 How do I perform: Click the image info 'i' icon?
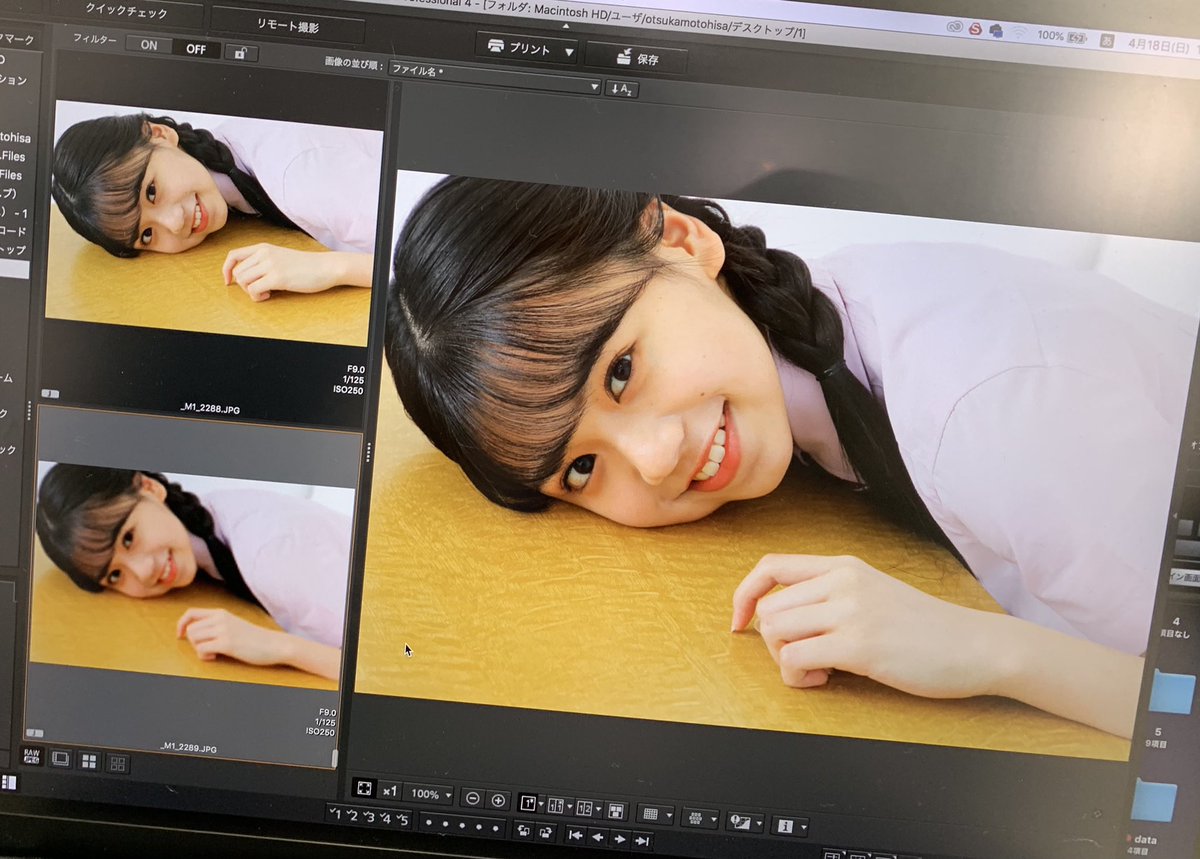[x=785, y=826]
